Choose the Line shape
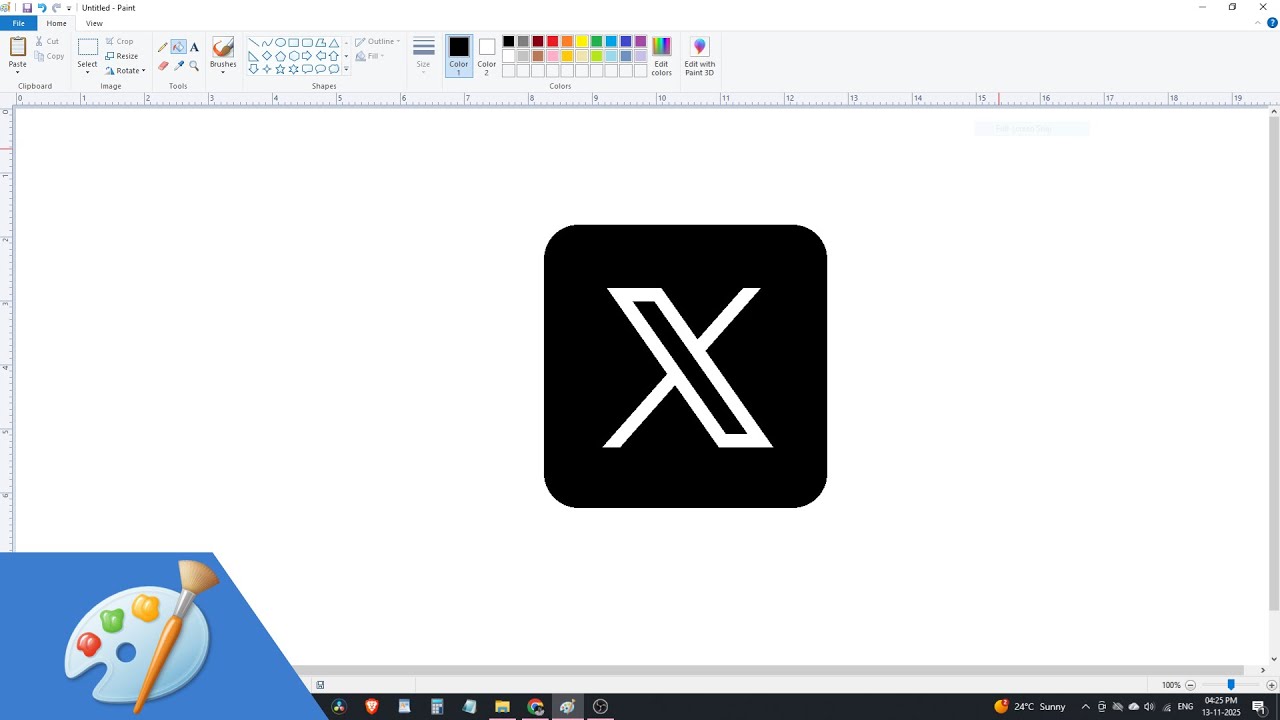1280x720 pixels. (x=253, y=43)
